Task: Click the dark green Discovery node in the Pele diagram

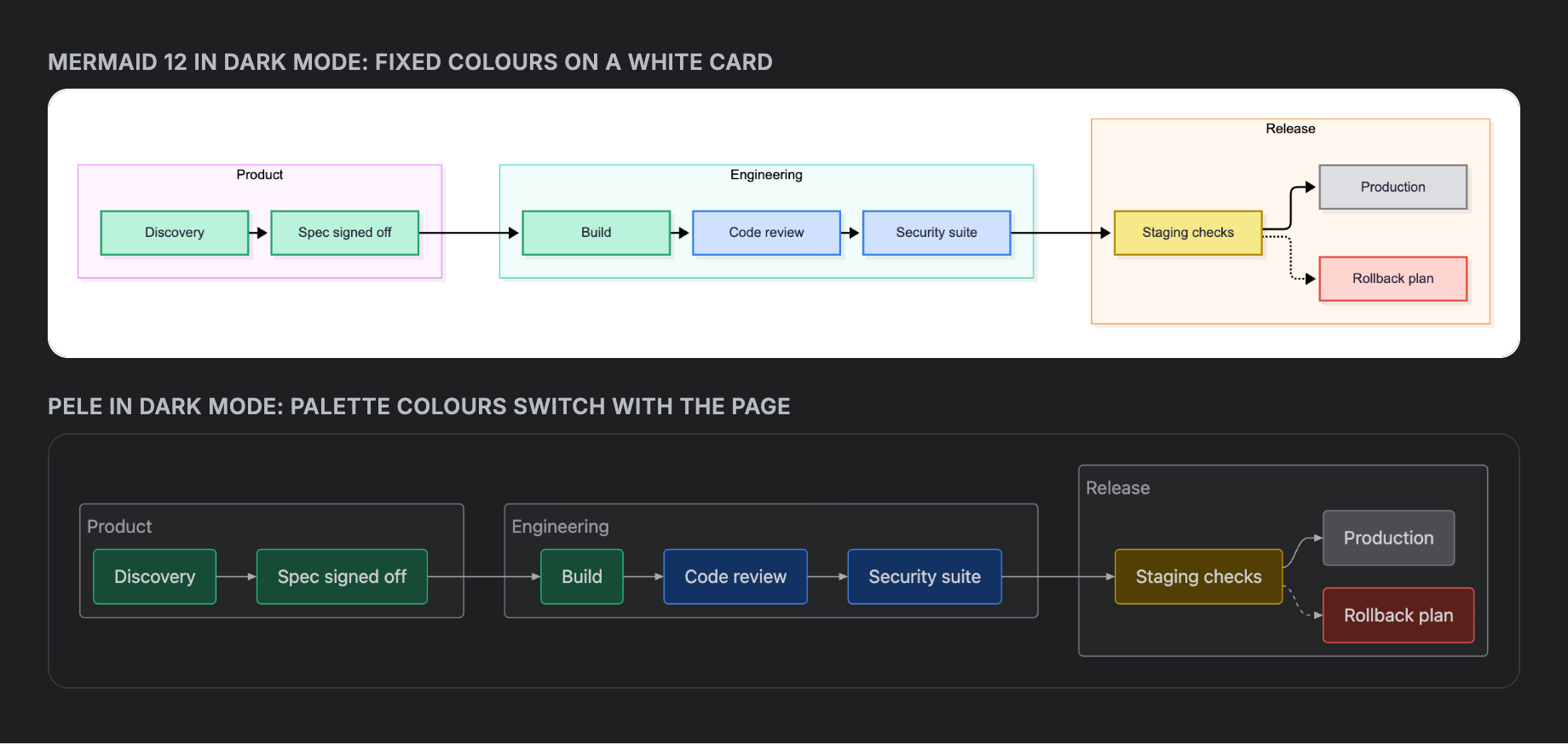Action: pos(154,577)
